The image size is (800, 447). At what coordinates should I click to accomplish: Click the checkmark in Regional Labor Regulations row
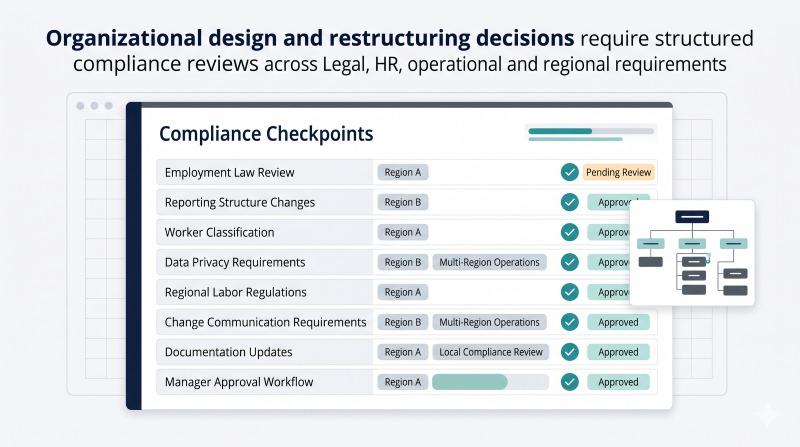(569, 292)
